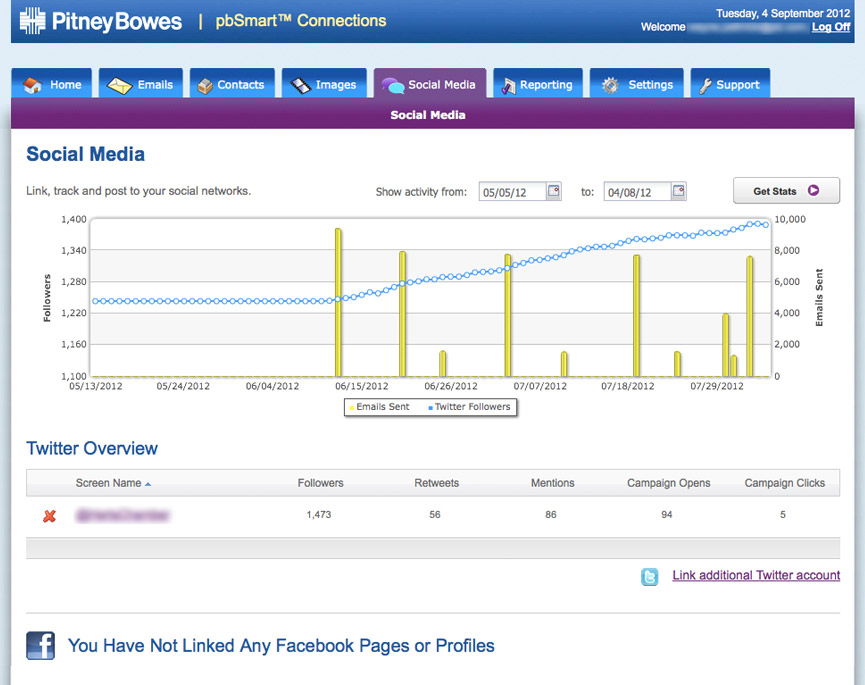Screen dimensions: 865x685
Task: Click the Mentions column header
Action: pyautogui.click(x=552, y=483)
